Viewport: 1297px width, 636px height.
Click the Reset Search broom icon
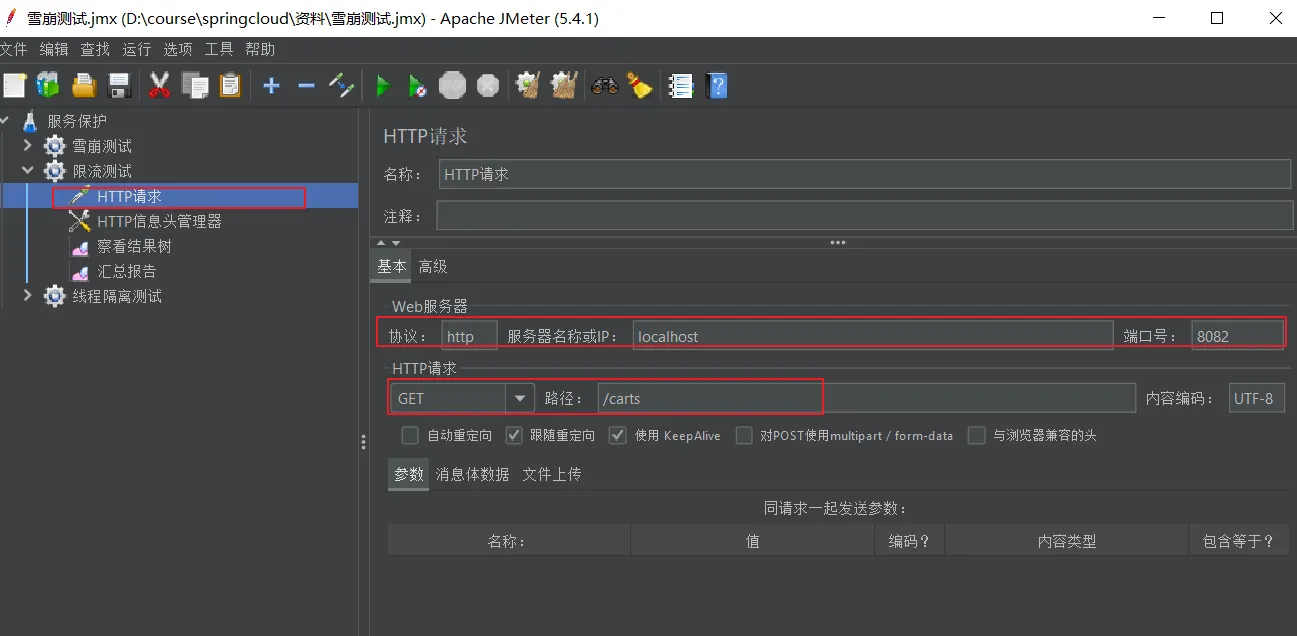point(639,86)
